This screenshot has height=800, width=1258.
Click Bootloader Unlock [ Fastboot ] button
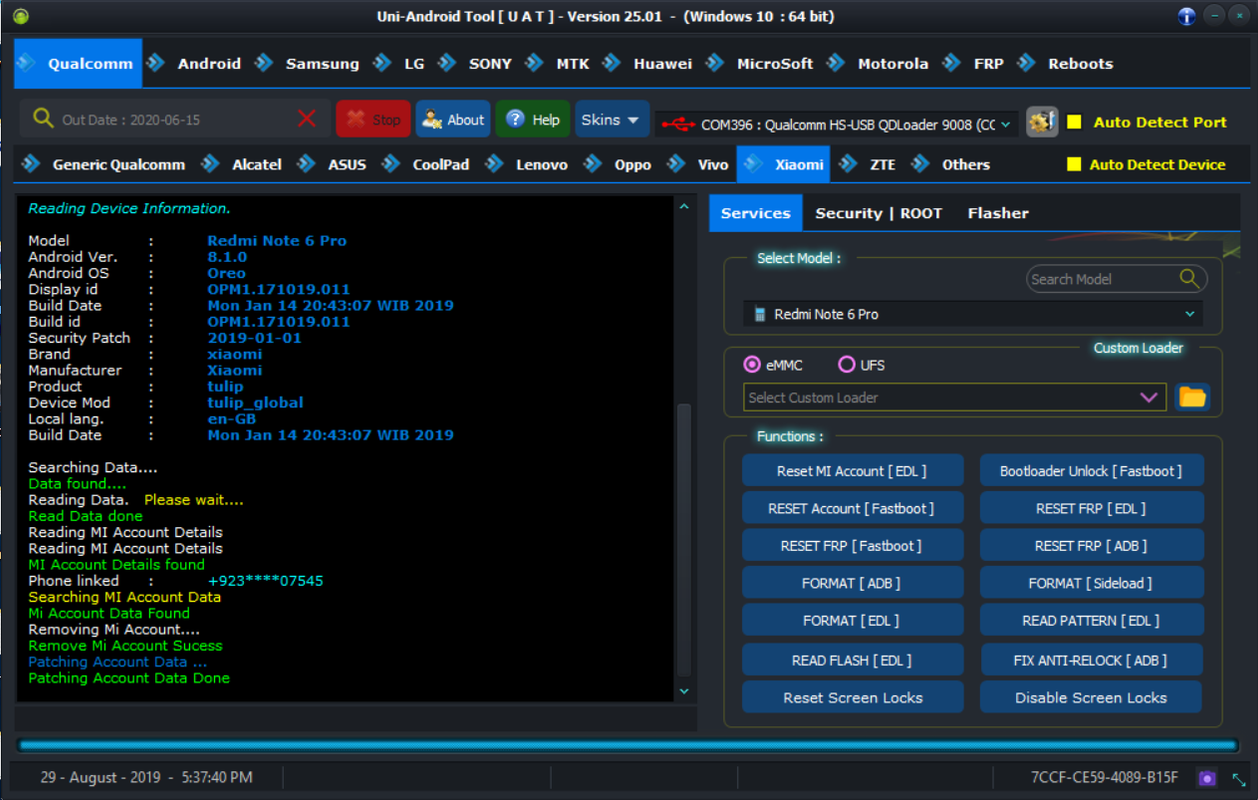tap(1091, 471)
